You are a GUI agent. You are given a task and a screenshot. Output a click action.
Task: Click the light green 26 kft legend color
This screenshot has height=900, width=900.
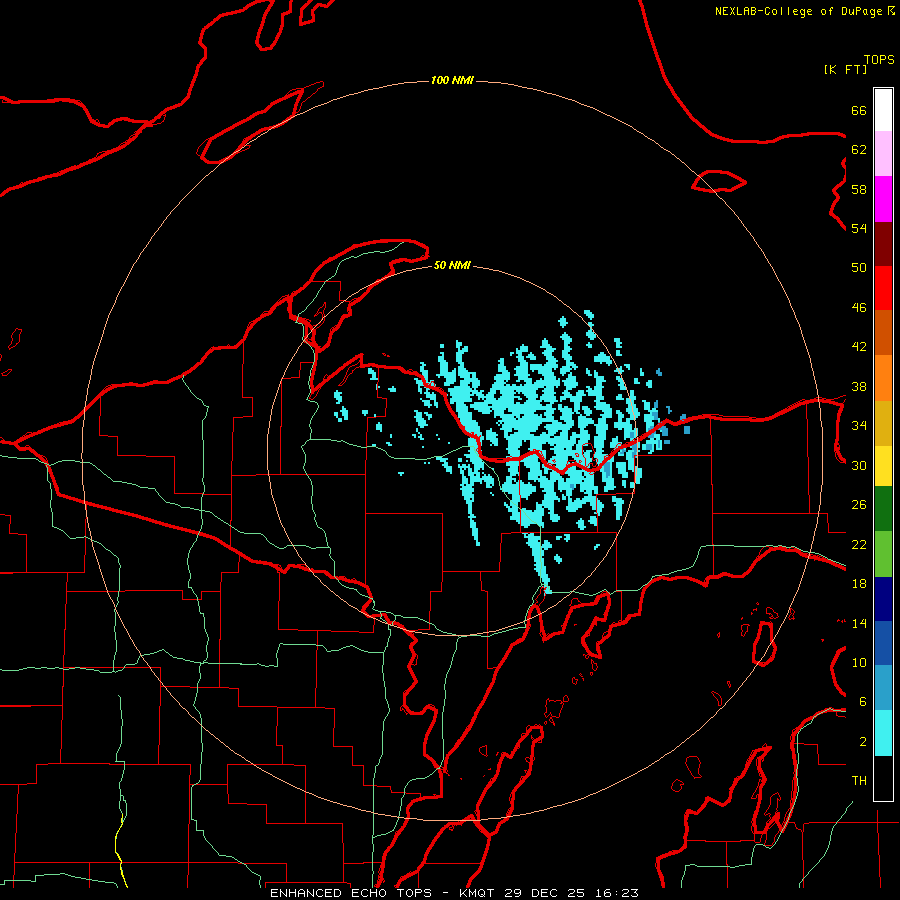(883, 554)
